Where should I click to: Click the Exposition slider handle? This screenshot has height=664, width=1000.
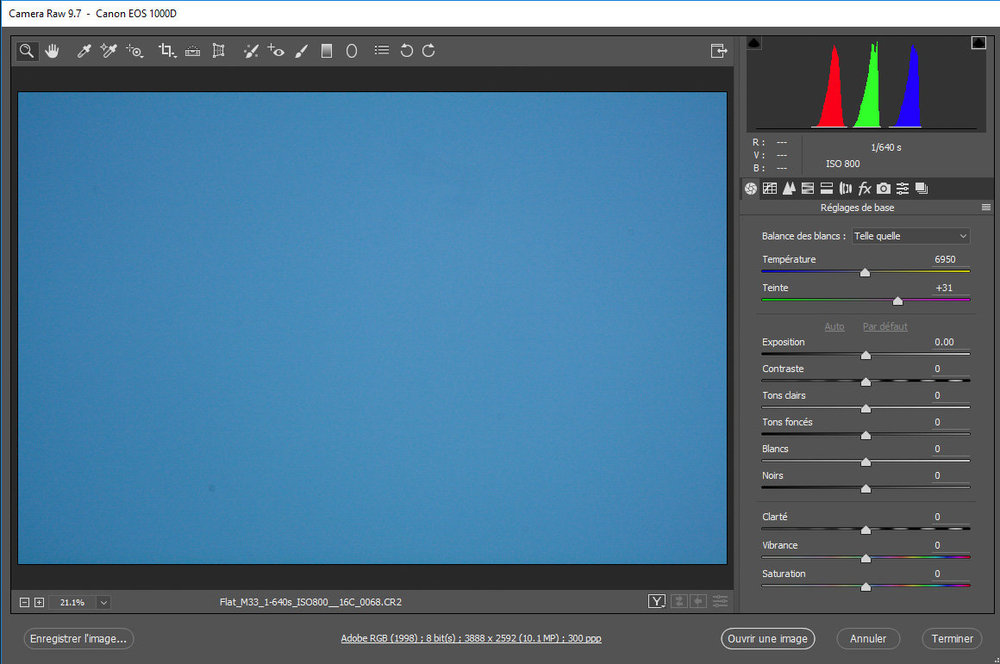(x=866, y=355)
